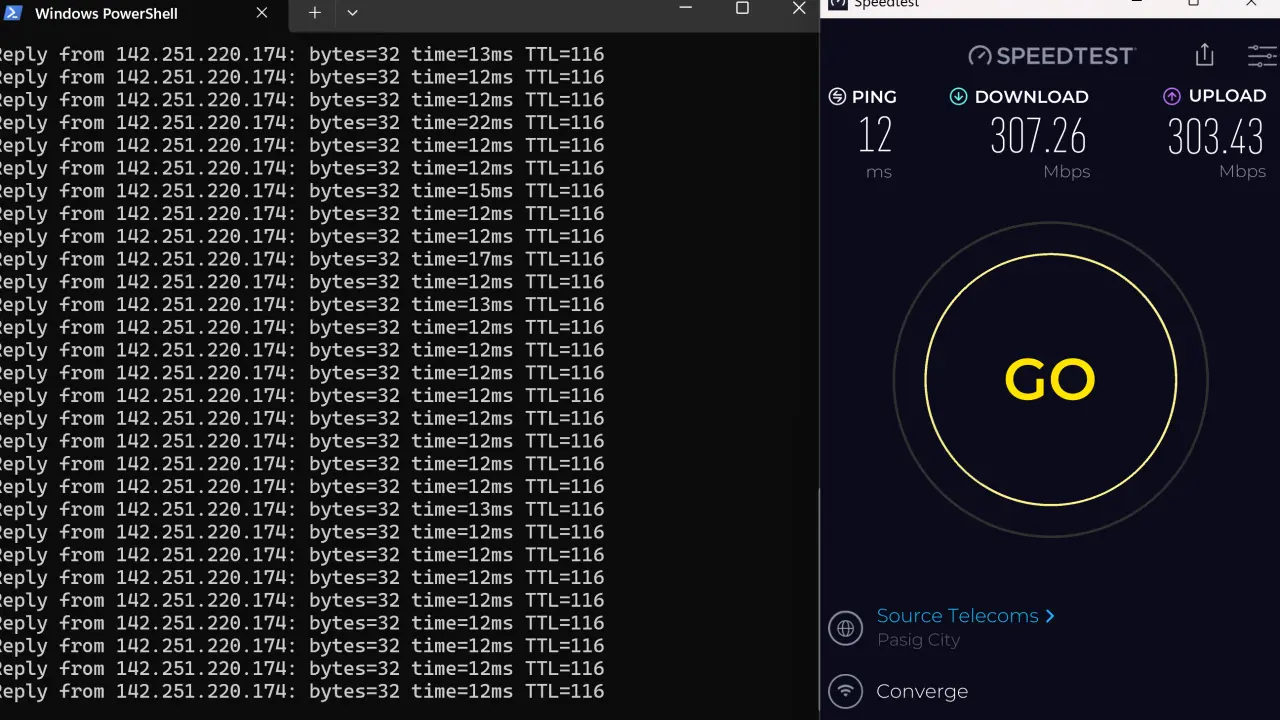
Task: Click the globe server icon
Action: point(846,628)
